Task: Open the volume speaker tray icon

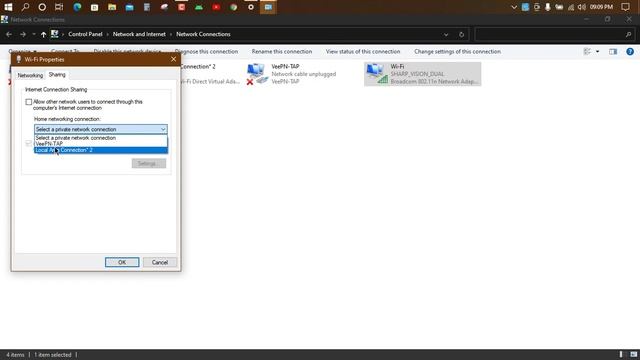Action: point(582,7)
